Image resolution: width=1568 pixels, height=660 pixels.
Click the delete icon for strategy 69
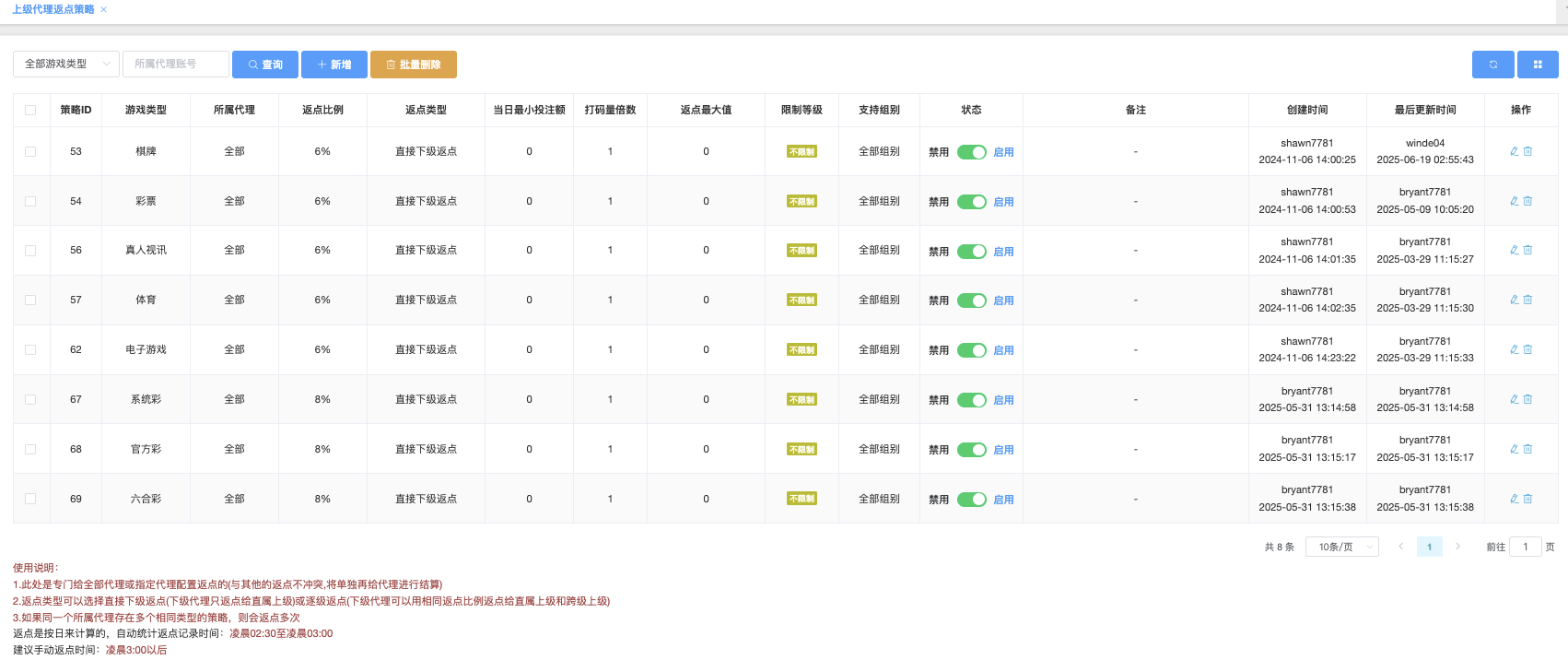pos(1527,499)
